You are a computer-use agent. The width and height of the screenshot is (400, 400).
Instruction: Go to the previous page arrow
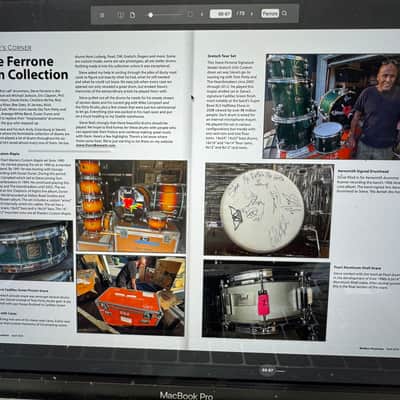(202, 14)
